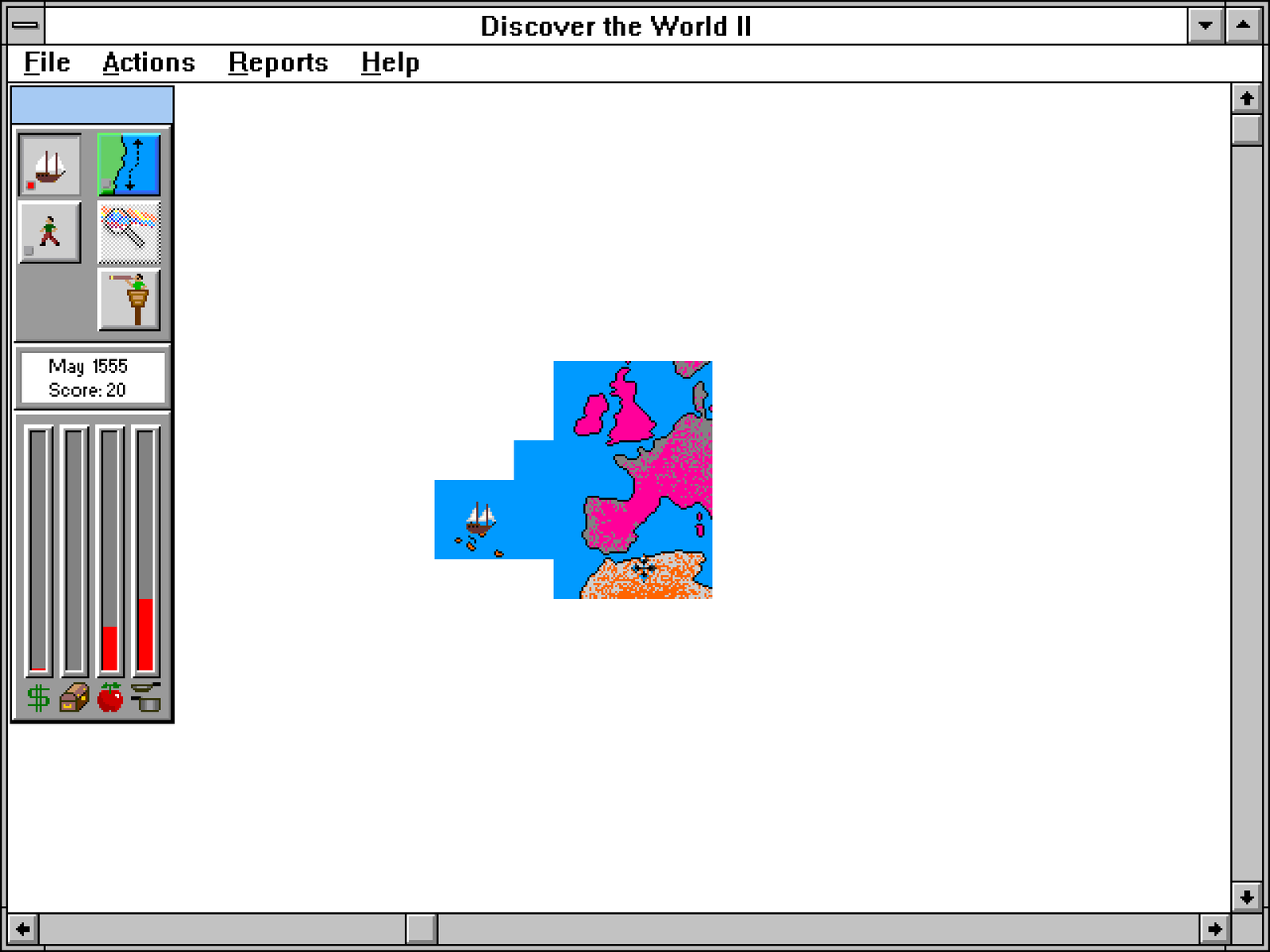Click the vertical scrollbar down arrow
Viewport: 1270px width, 952px height.
point(1246,896)
